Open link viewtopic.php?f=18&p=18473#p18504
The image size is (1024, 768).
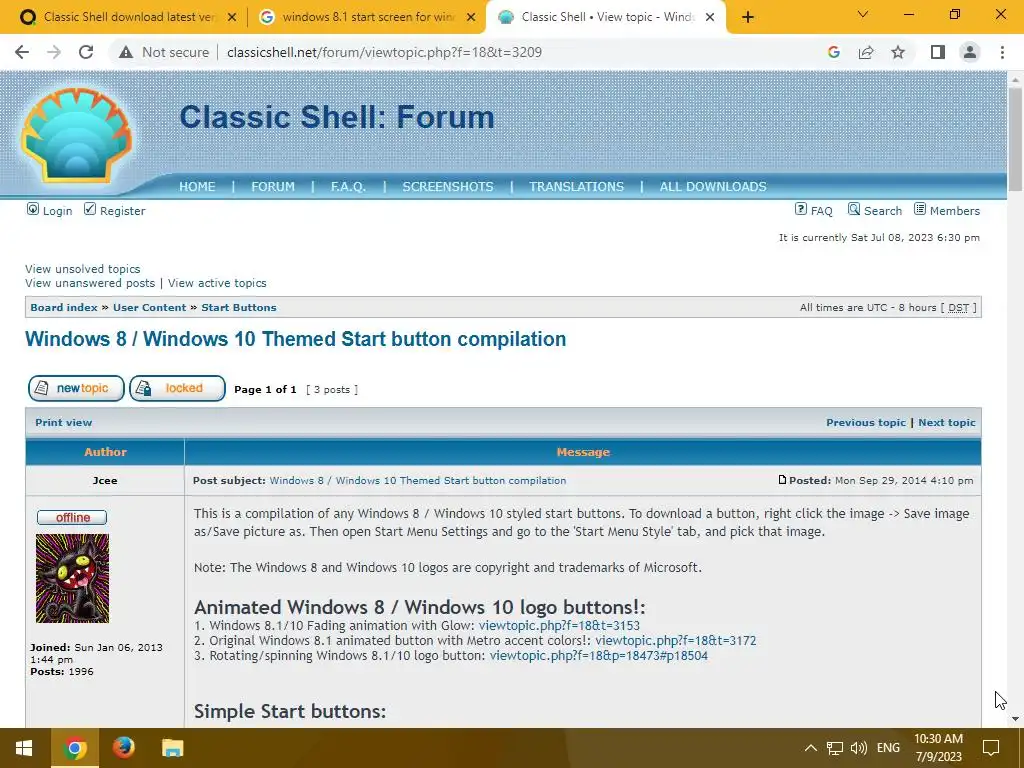pos(599,656)
